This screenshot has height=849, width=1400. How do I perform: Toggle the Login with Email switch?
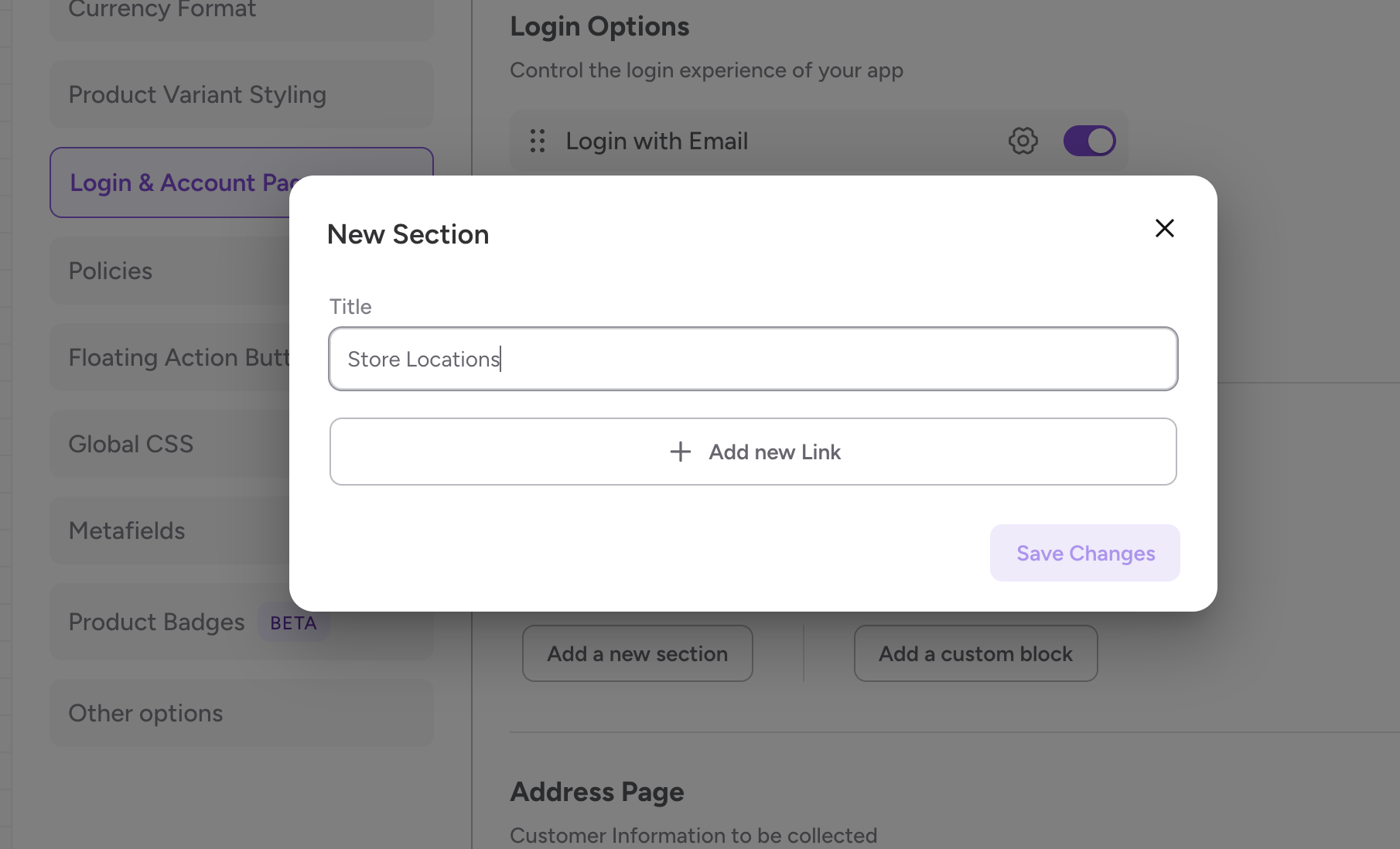click(1089, 141)
